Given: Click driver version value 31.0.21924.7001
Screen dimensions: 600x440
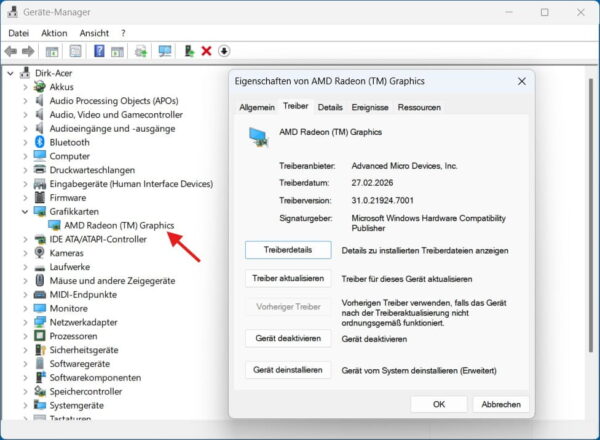Looking at the screenshot, I should 382,200.
